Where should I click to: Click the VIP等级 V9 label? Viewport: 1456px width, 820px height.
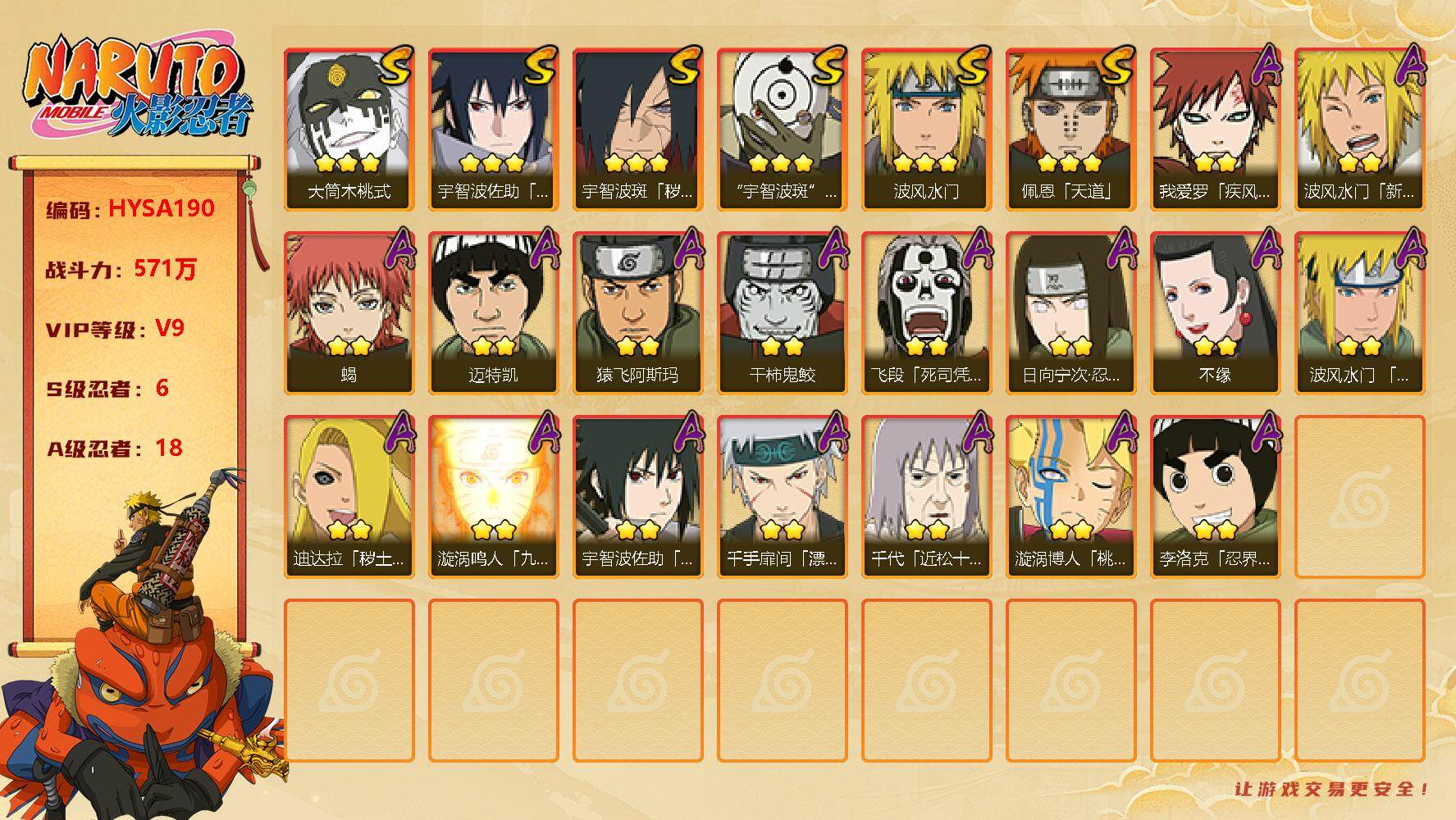pos(115,328)
